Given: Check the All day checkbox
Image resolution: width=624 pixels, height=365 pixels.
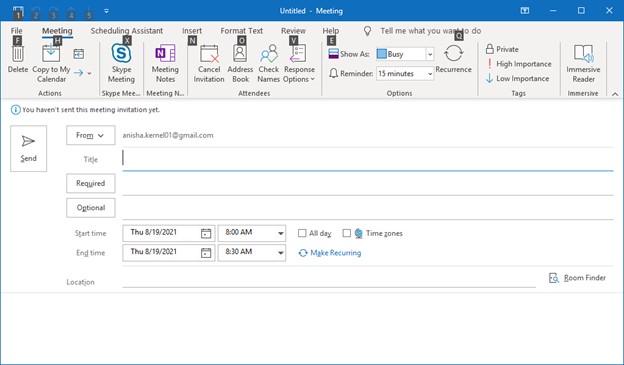Looking at the screenshot, I should tap(302, 233).
